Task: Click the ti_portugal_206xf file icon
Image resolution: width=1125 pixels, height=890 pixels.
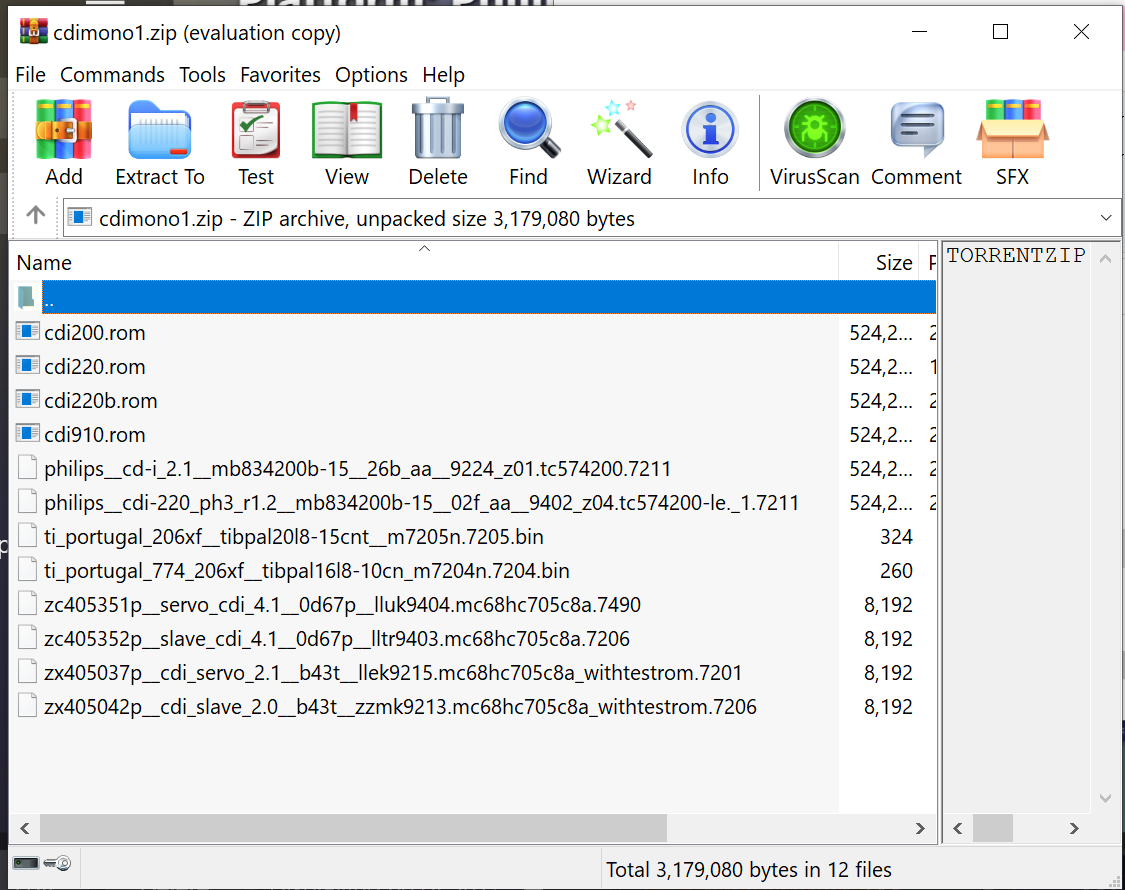Action: 28,535
